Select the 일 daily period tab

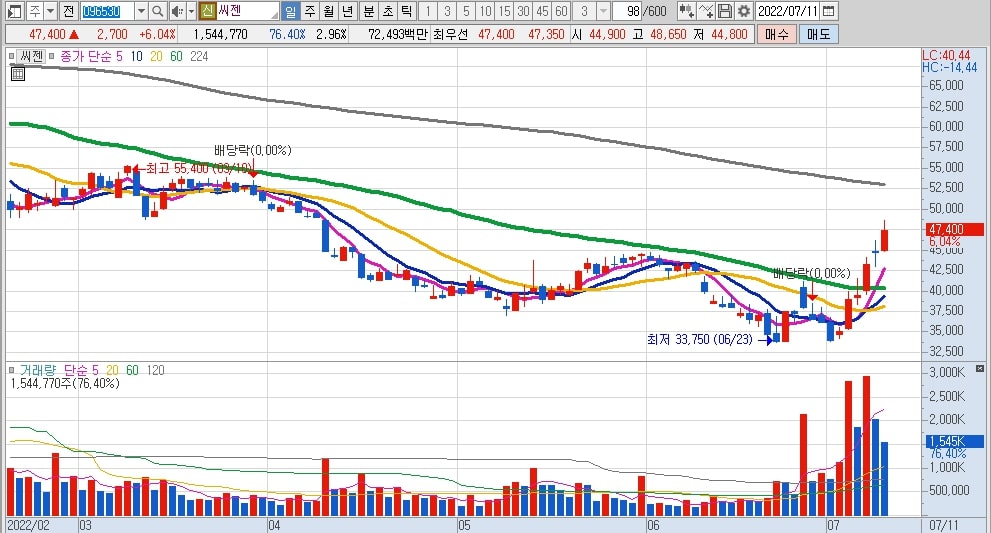[290, 11]
